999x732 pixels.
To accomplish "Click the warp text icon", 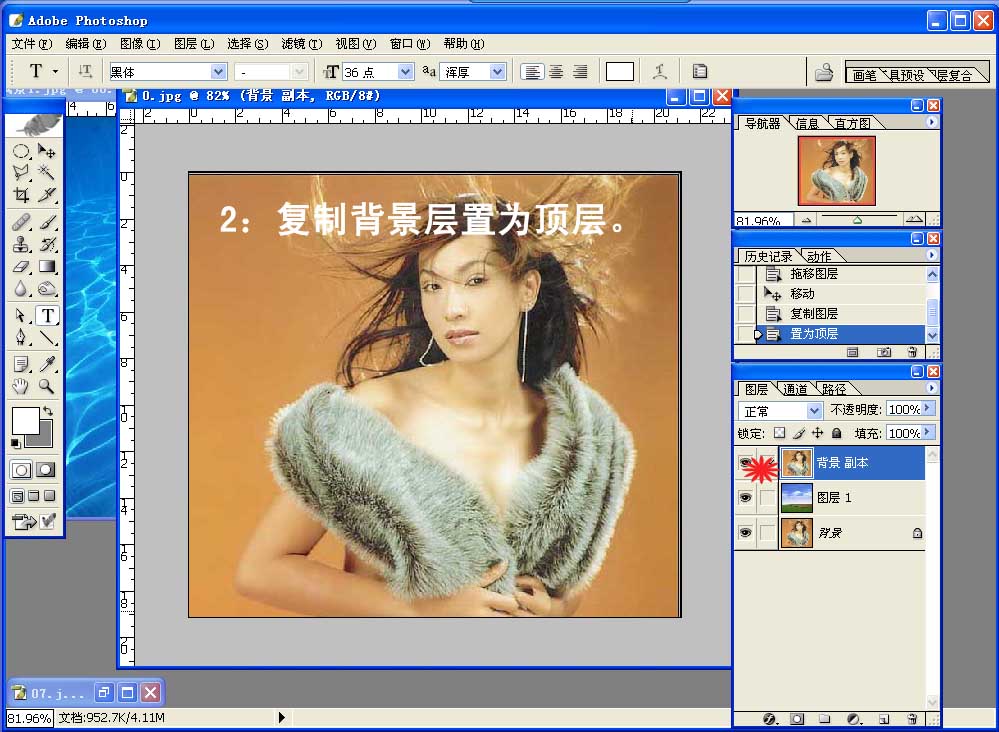I will [x=659, y=71].
